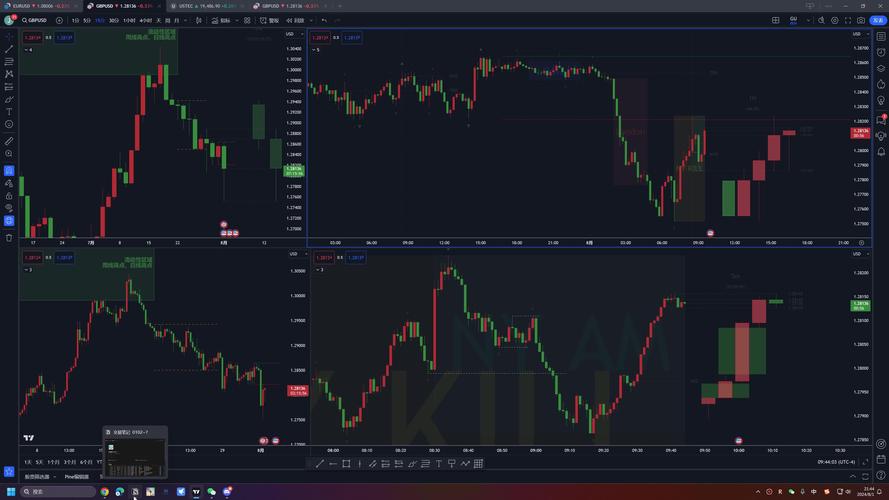Click the alert button in the toolbar
The width and height of the screenshot is (889, 500).
pos(270,20)
